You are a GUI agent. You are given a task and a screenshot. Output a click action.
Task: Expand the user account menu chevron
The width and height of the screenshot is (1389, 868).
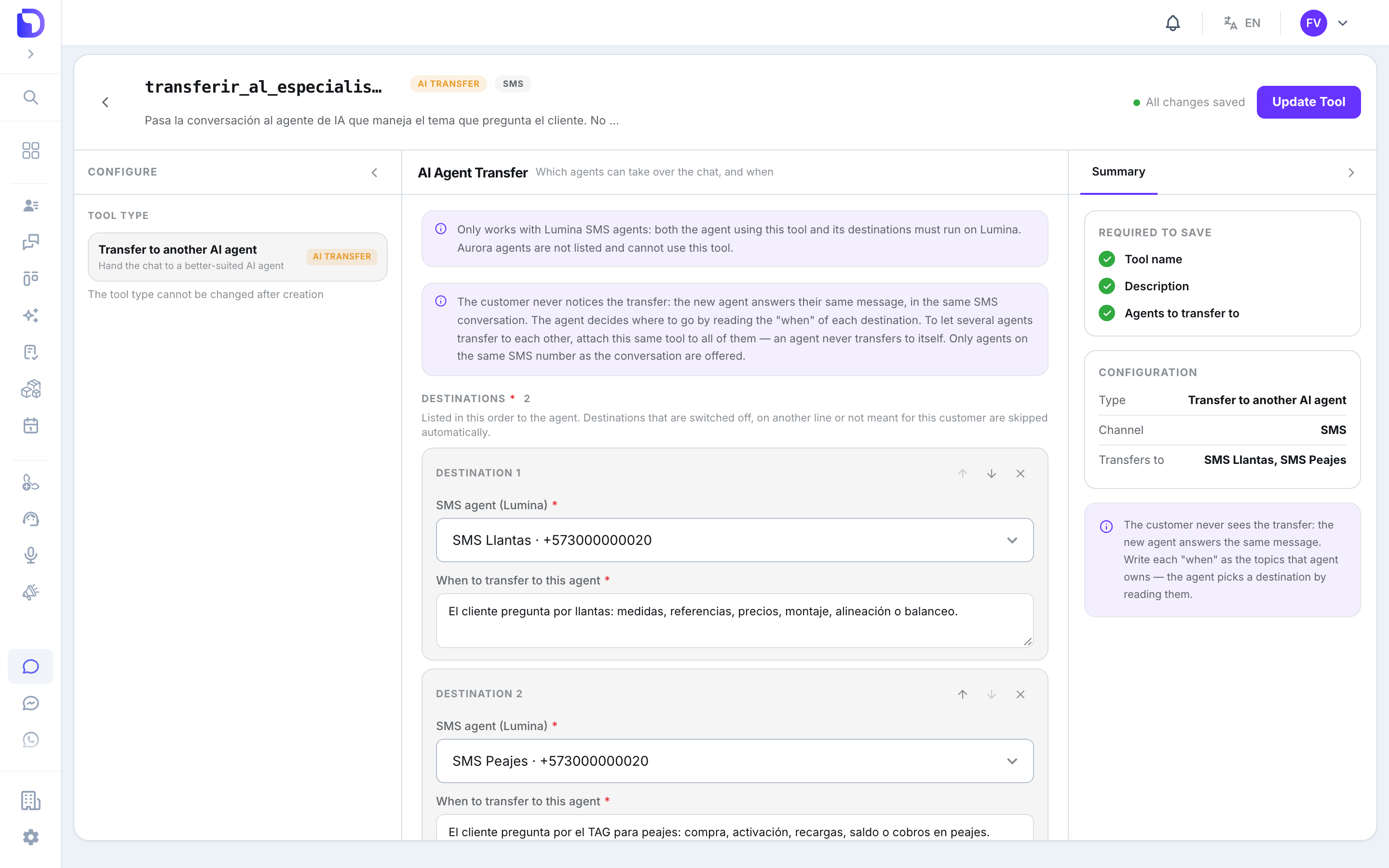point(1343,23)
